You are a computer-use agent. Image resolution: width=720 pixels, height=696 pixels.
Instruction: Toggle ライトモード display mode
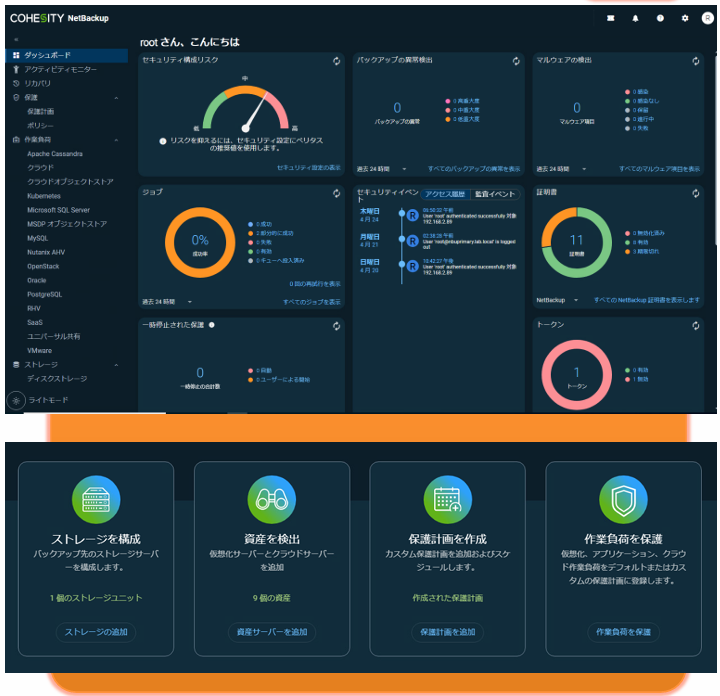48,400
